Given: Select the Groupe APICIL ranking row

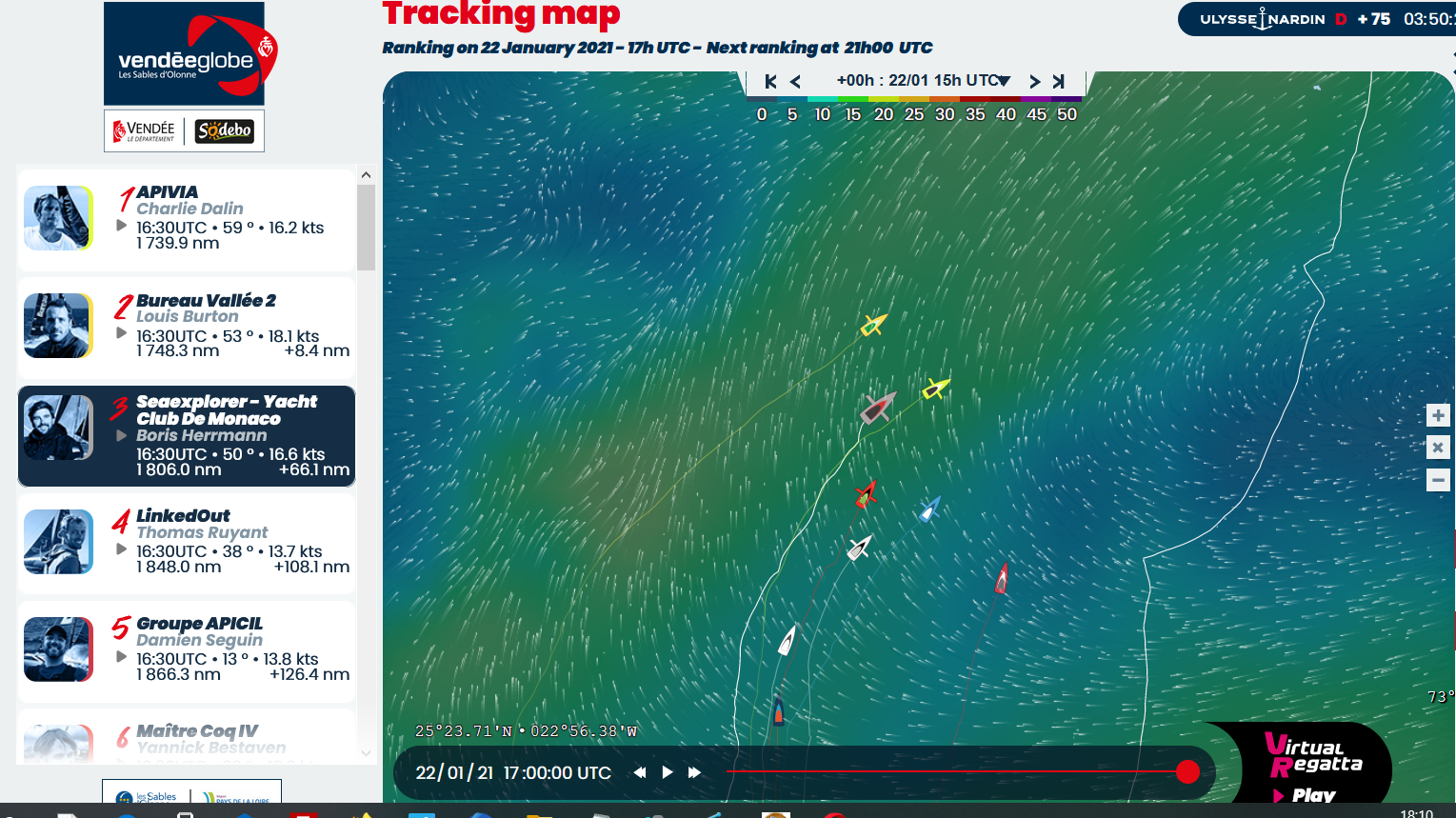Looking at the screenshot, I should click(x=187, y=651).
